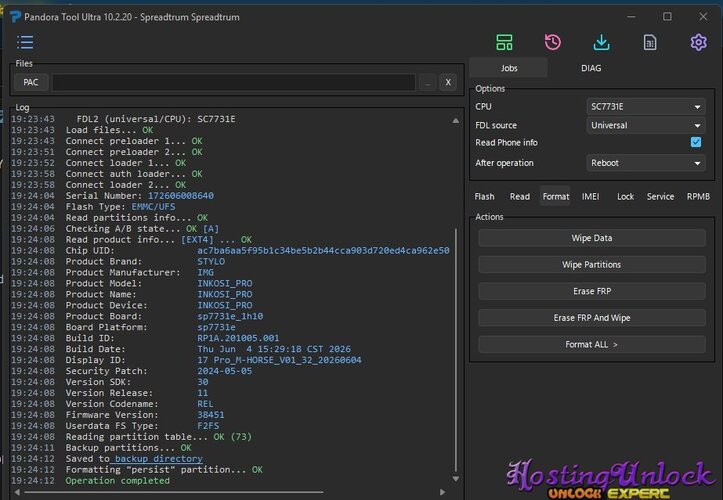Click the log horizontal scrollbar thumb

(x=173, y=492)
